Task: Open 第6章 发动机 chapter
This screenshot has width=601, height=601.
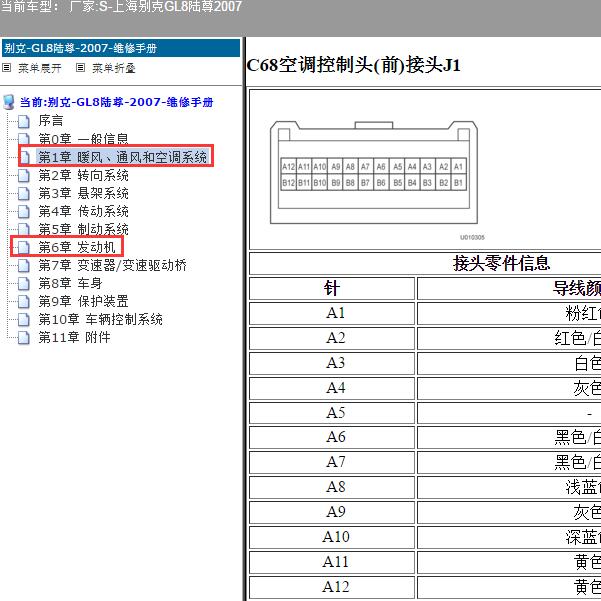Action: tap(77, 247)
